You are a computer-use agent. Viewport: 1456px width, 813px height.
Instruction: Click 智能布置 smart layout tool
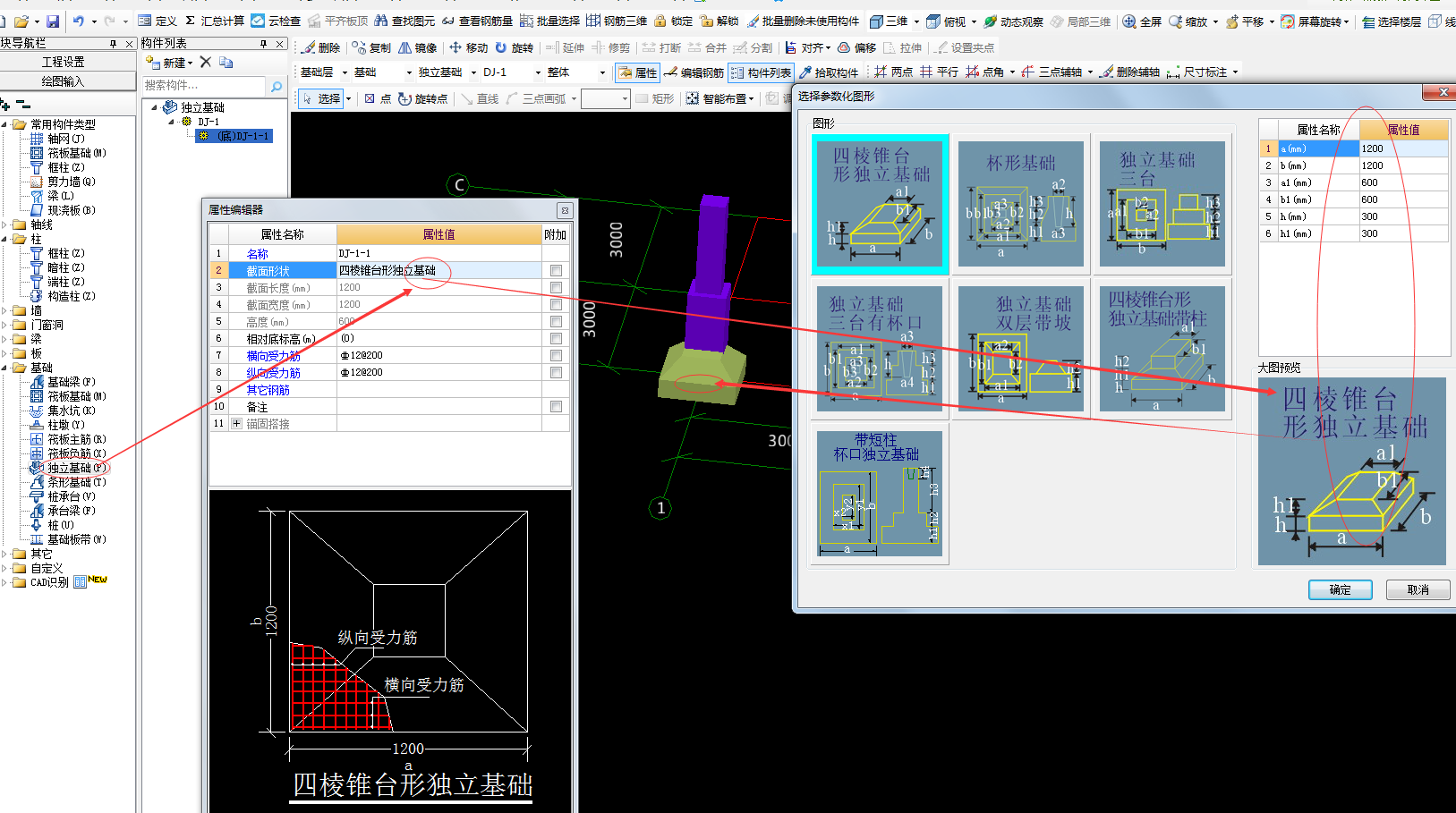[x=720, y=98]
